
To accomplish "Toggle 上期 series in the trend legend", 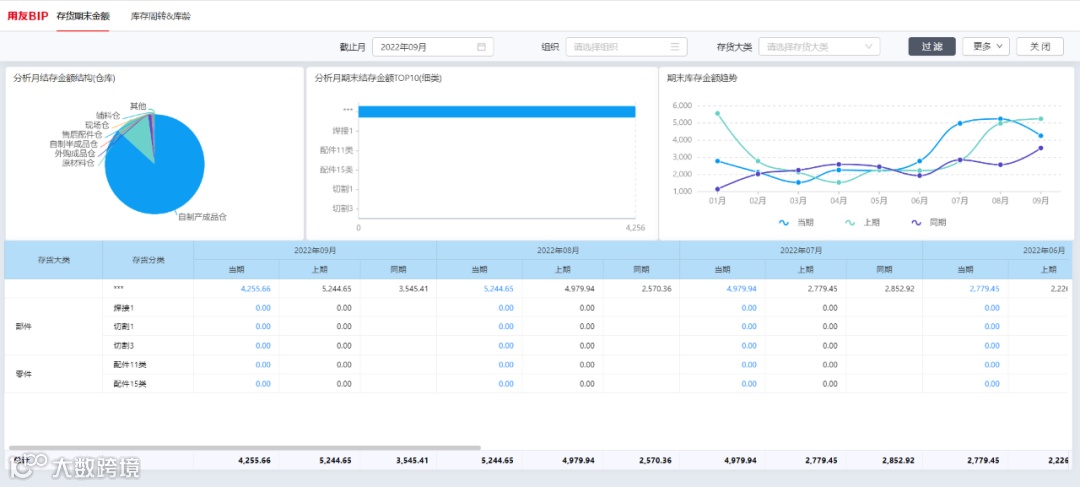I will pyautogui.click(x=862, y=222).
